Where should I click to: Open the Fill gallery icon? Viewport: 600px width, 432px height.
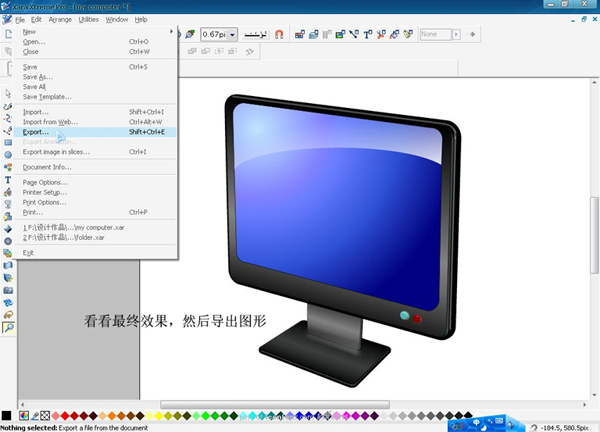[x=395, y=34]
